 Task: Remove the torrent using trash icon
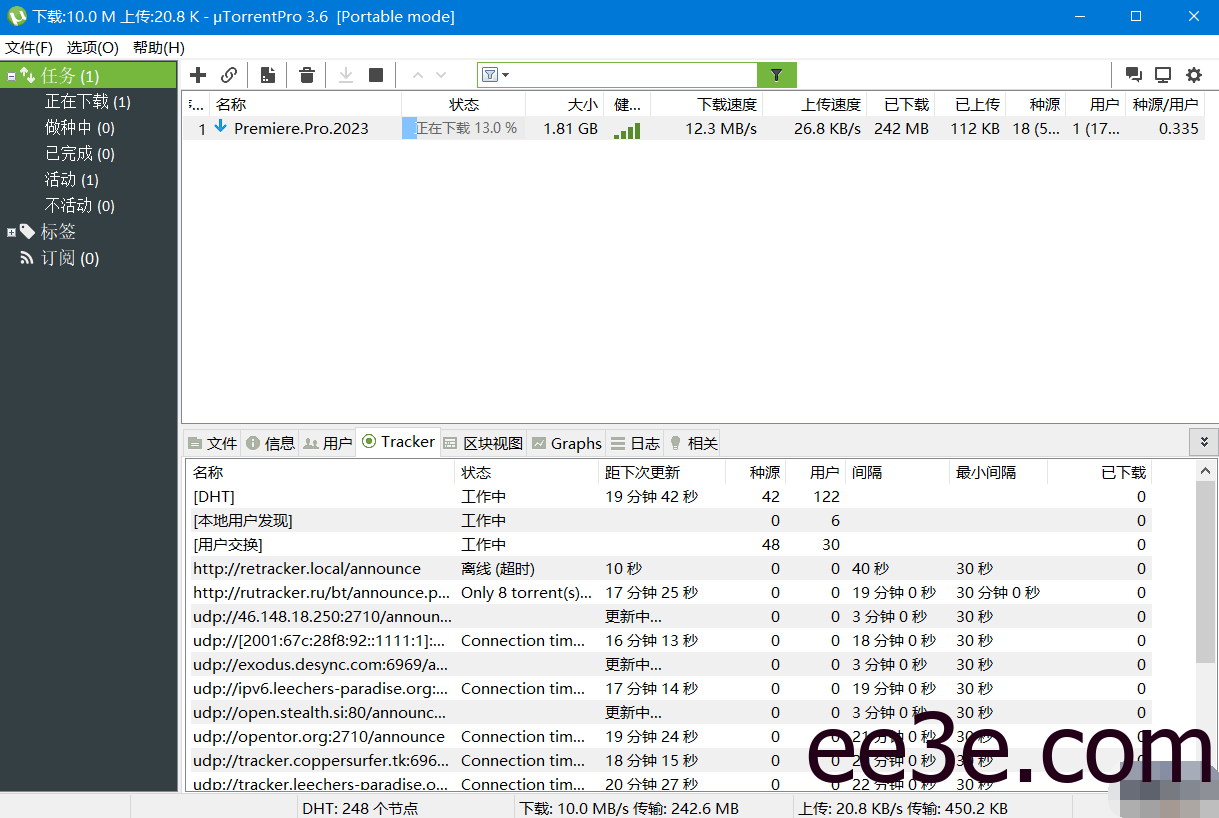(x=306, y=75)
